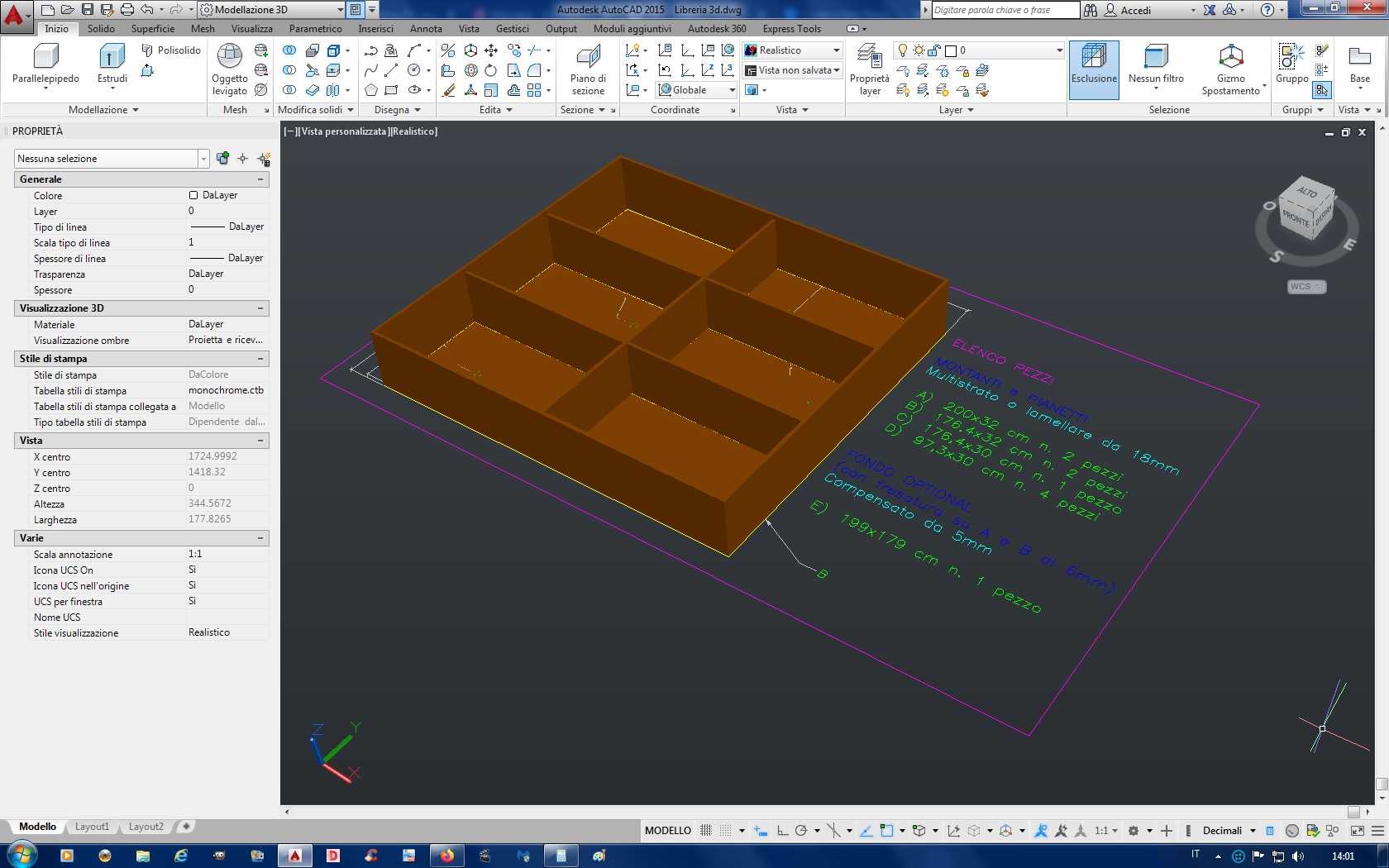Click the Polygon tool in Disegna panel
This screenshot has height=868, width=1389.
point(371,90)
